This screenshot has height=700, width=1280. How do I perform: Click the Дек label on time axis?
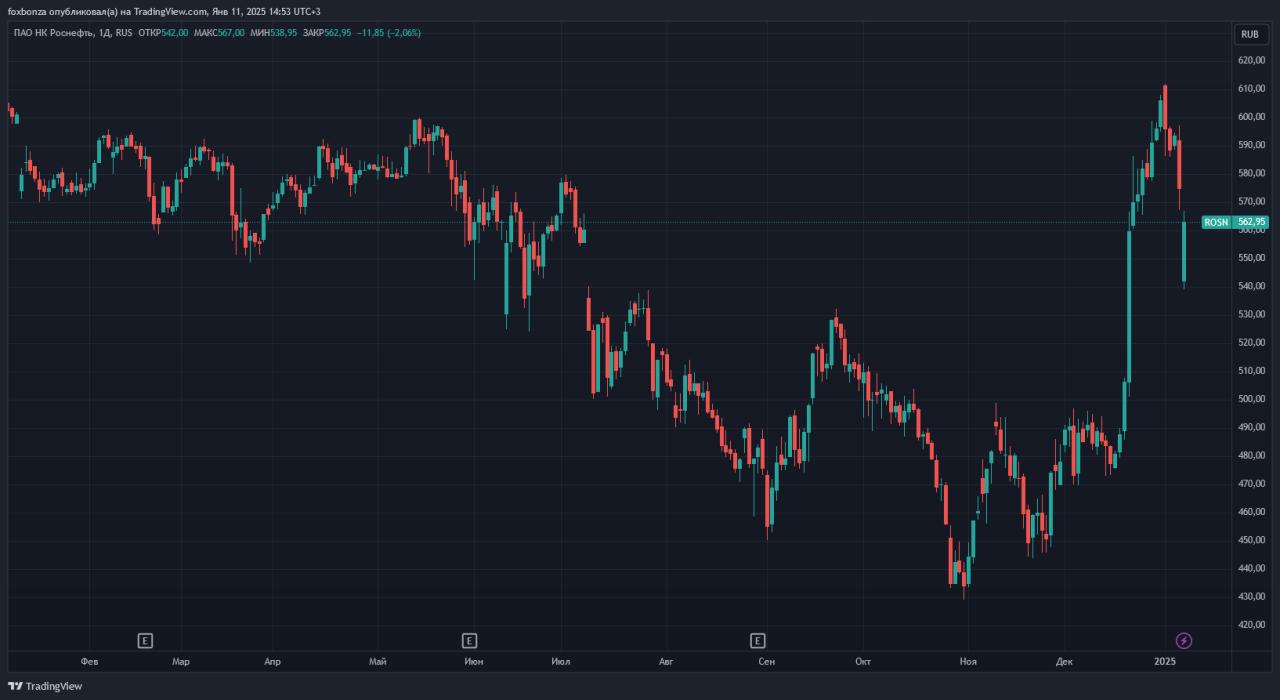coord(1064,661)
